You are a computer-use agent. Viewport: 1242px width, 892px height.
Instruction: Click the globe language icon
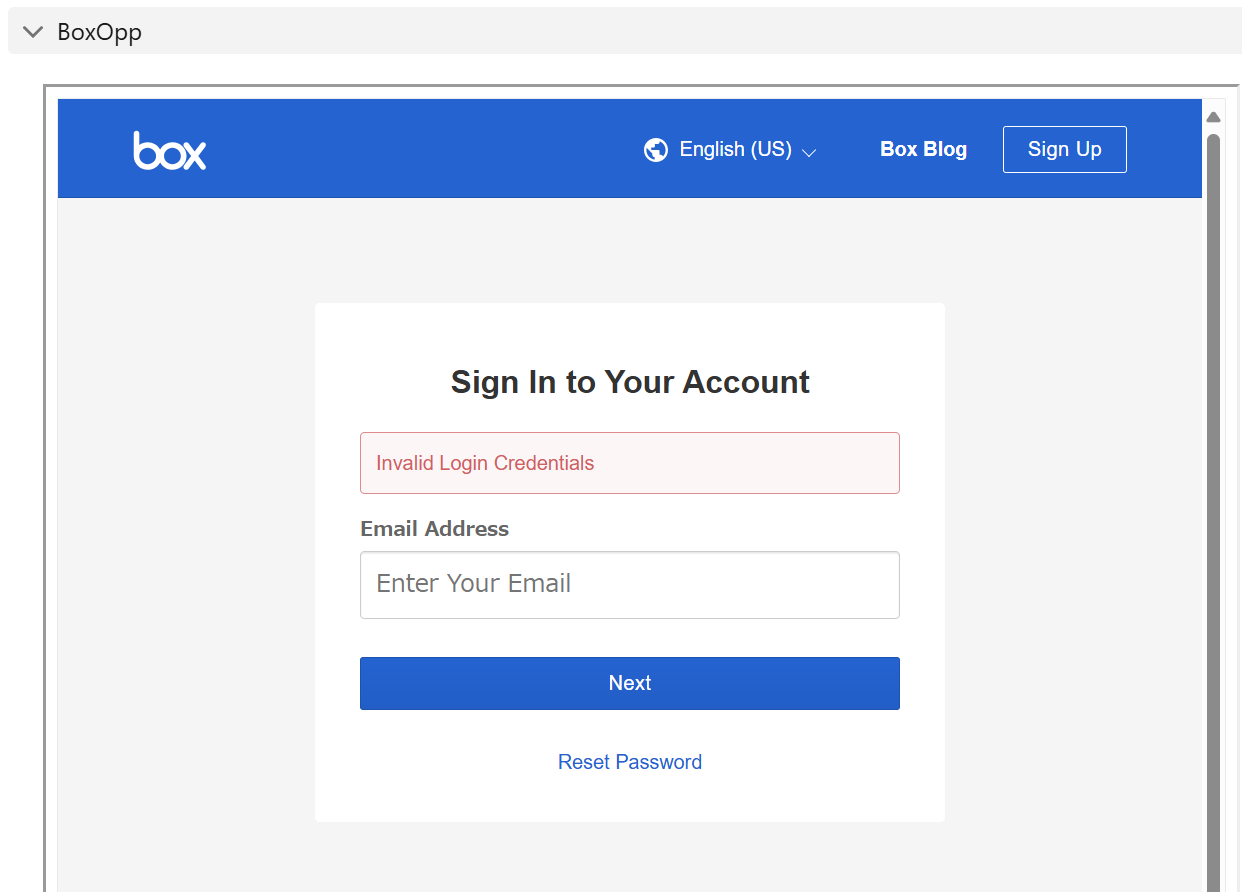656,150
